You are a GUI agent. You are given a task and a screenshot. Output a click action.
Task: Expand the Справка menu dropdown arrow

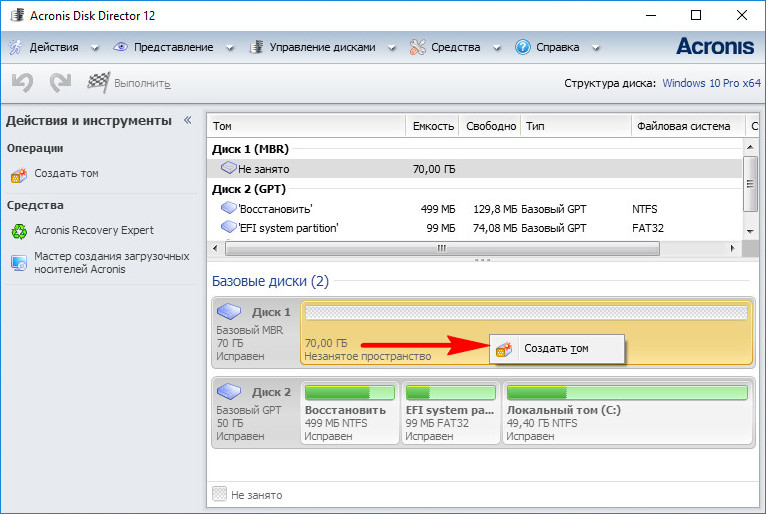pos(596,48)
